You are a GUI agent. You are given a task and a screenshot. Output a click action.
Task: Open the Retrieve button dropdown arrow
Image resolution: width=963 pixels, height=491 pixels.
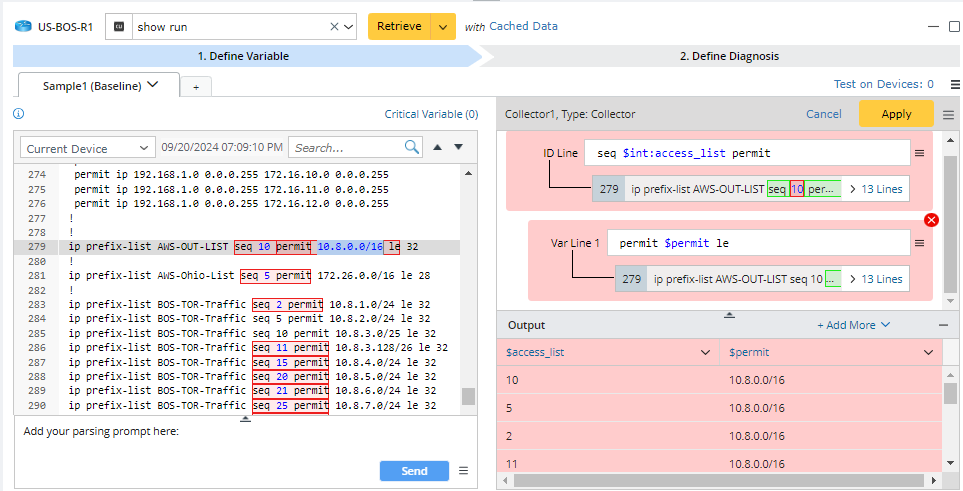[443, 27]
